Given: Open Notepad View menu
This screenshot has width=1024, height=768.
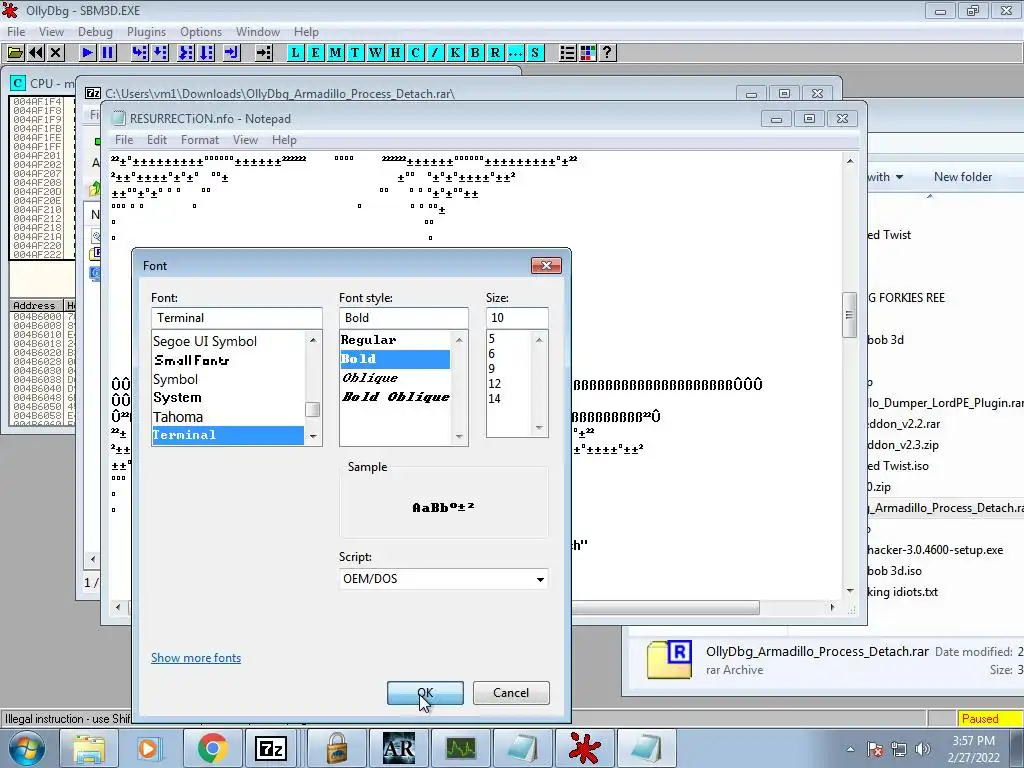Looking at the screenshot, I should pyautogui.click(x=246, y=140).
